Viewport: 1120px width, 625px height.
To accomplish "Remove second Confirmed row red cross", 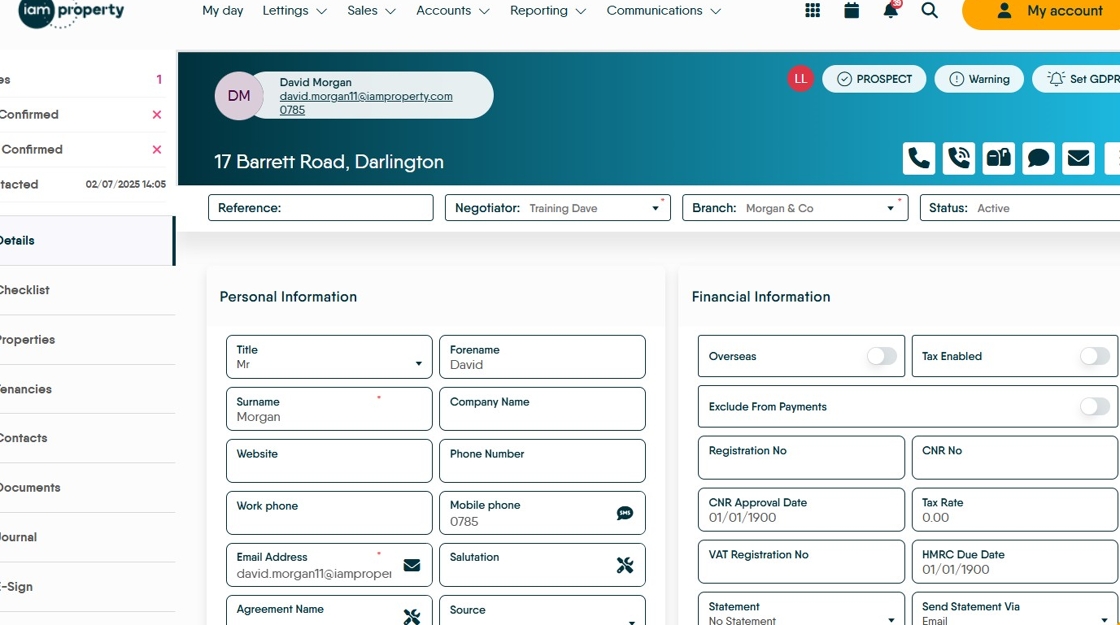I will pos(157,149).
